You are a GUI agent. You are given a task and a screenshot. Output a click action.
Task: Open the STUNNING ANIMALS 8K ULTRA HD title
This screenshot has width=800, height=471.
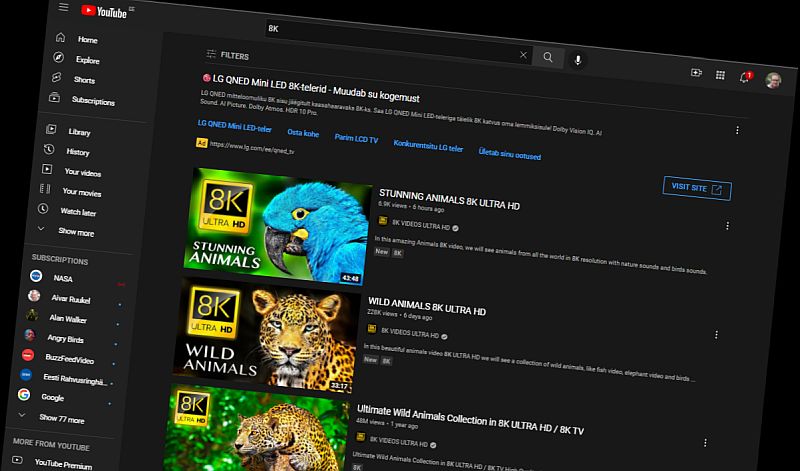449,200
